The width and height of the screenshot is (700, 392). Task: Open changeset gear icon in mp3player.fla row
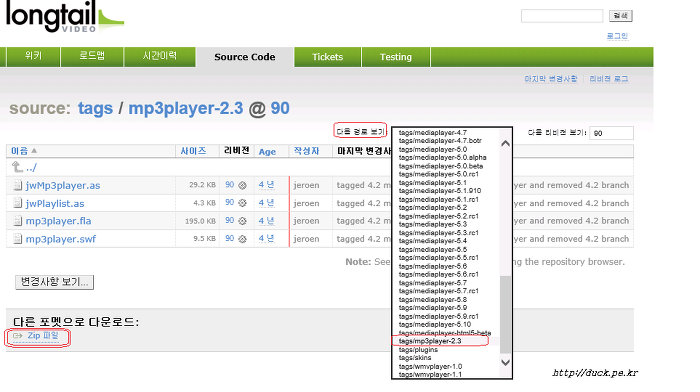(x=242, y=221)
